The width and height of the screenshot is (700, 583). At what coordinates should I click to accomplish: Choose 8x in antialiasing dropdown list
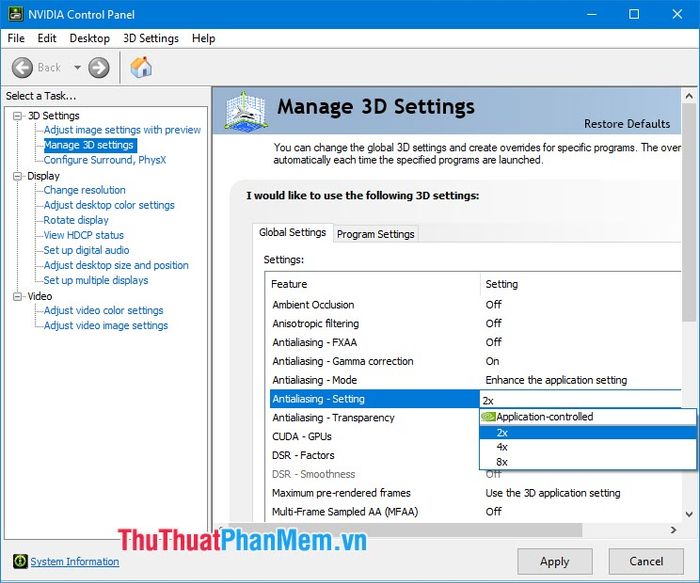588,462
